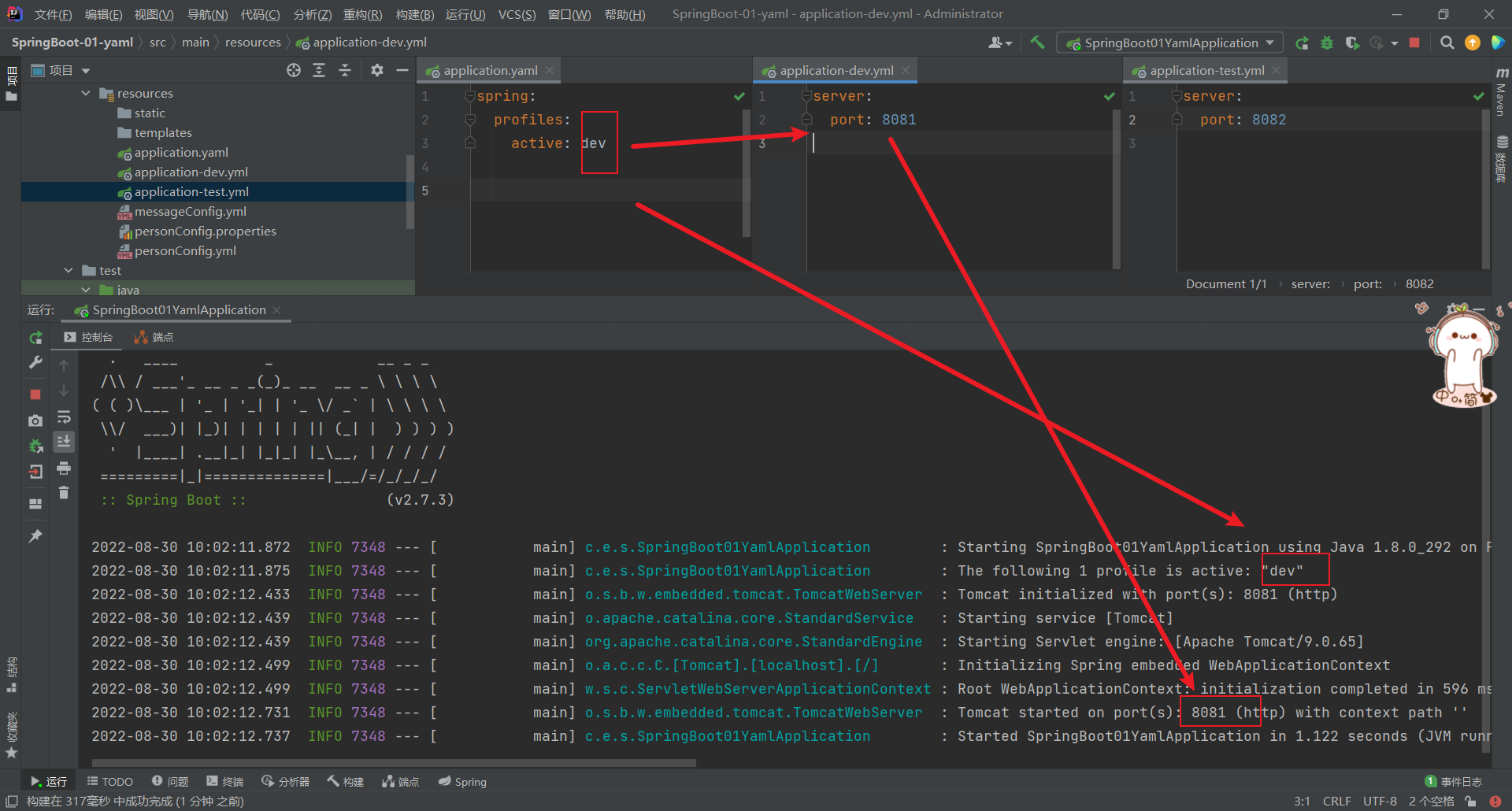Close the application-test.yml tab

click(x=1276, y=70)
